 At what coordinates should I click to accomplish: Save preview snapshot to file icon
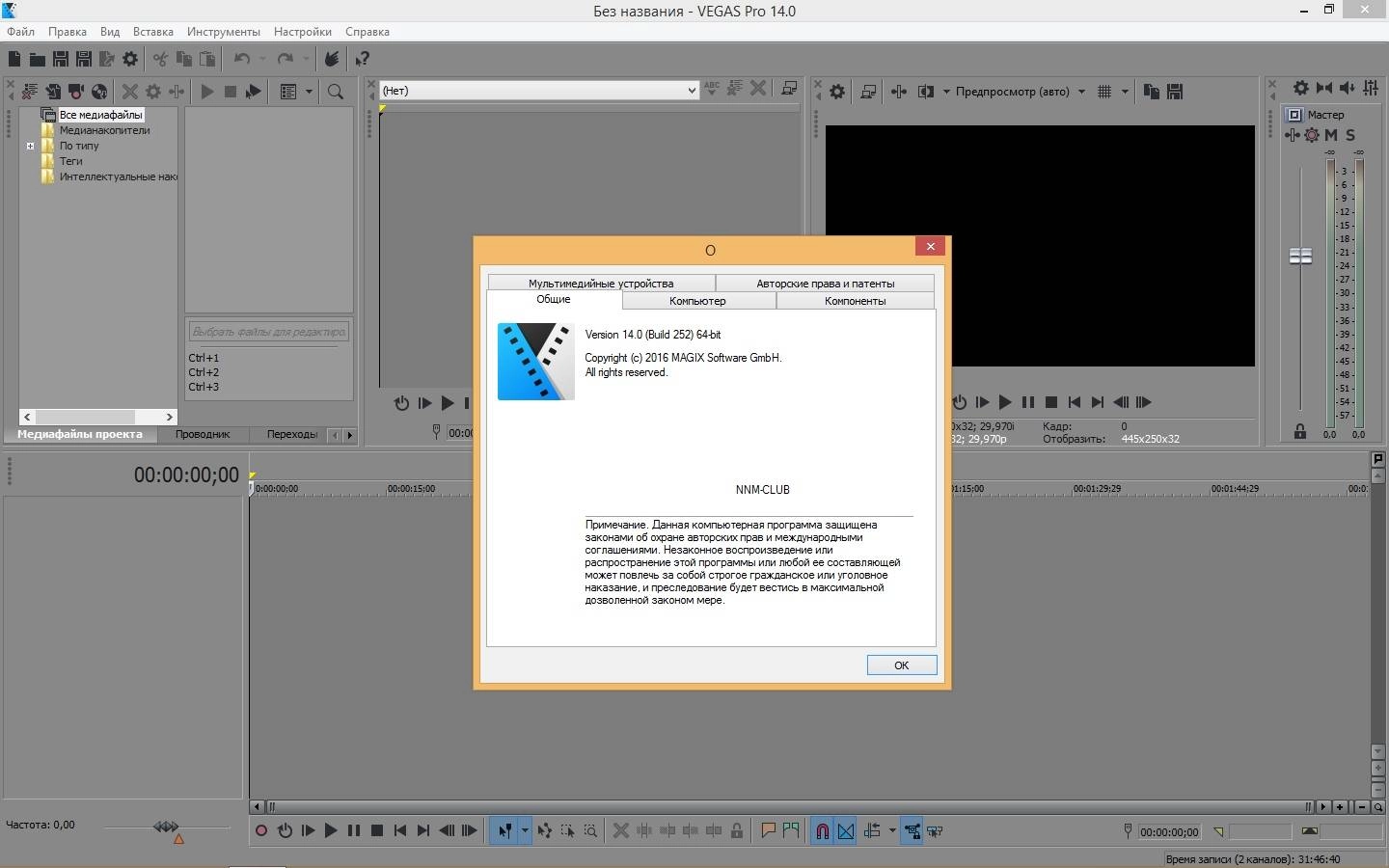pyautogui.click(x=1174, y=92)
